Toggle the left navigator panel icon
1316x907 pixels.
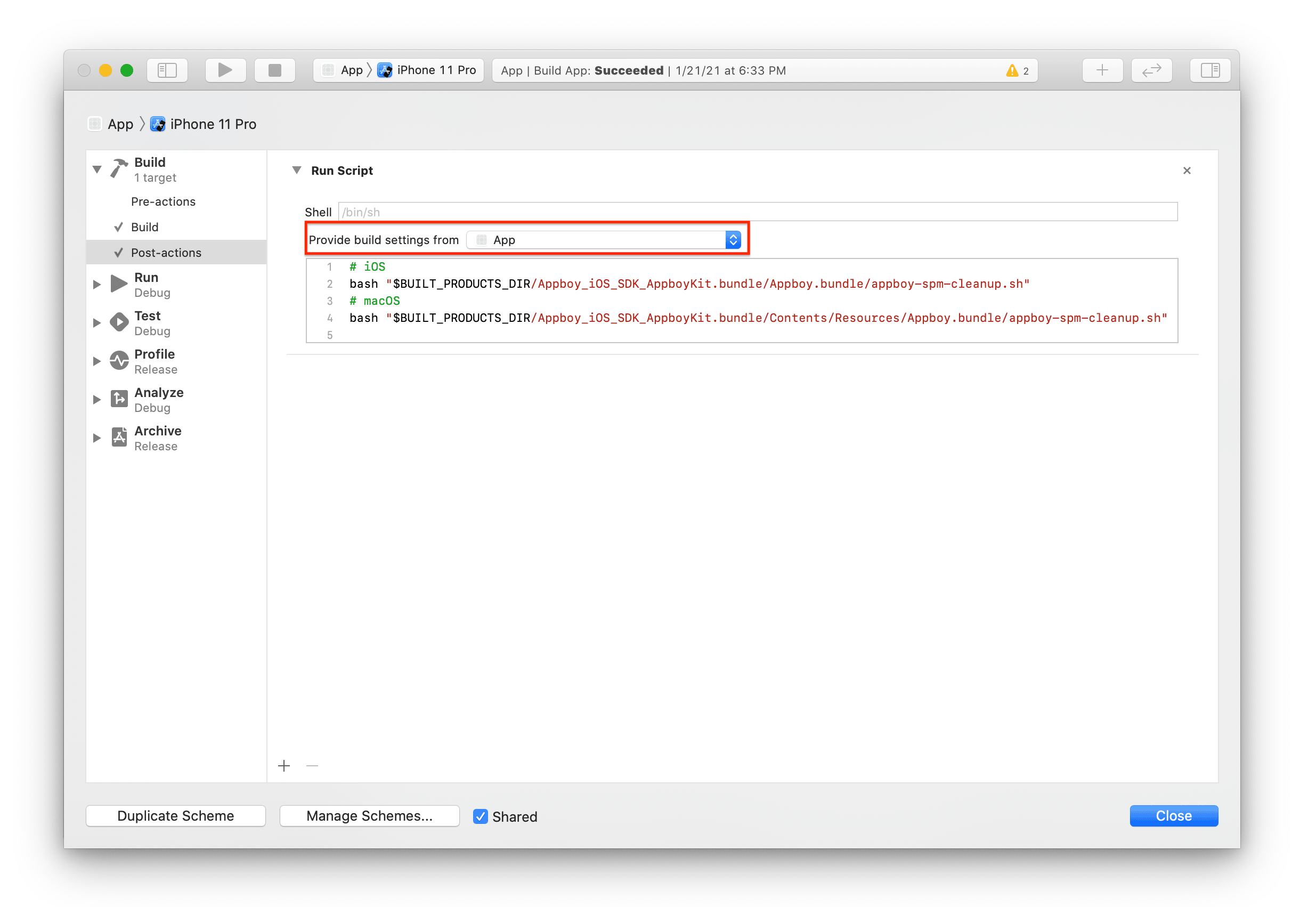point(167,70)
